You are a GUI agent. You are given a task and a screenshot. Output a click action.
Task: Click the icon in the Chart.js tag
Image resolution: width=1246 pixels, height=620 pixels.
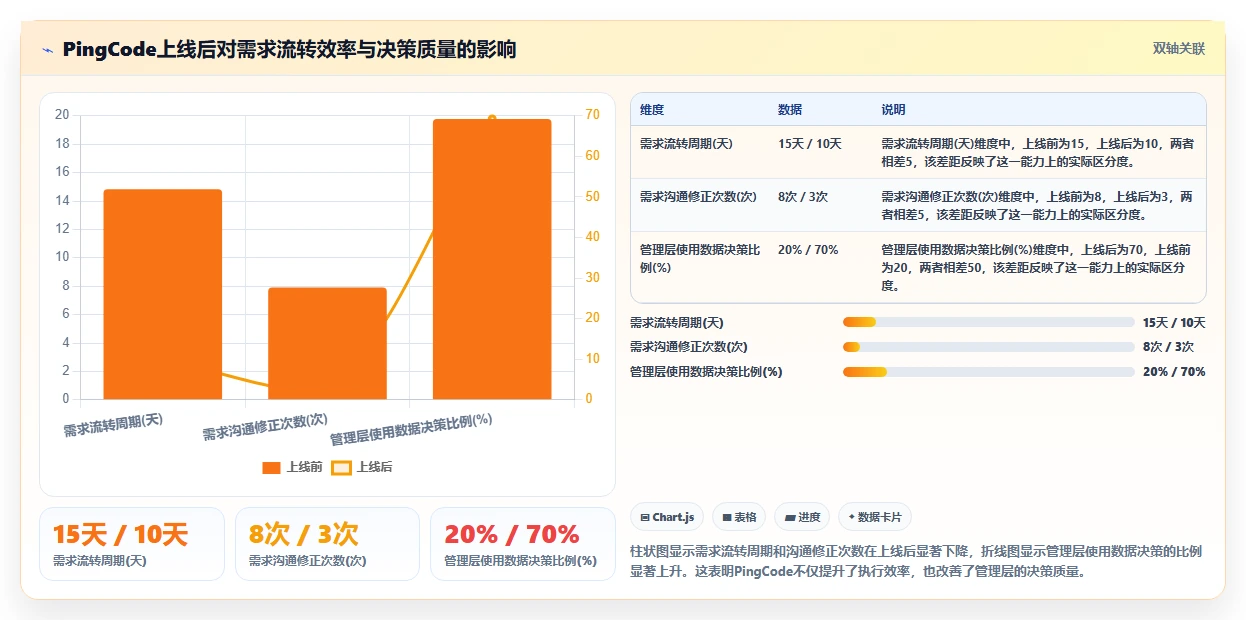click(645, 517)
